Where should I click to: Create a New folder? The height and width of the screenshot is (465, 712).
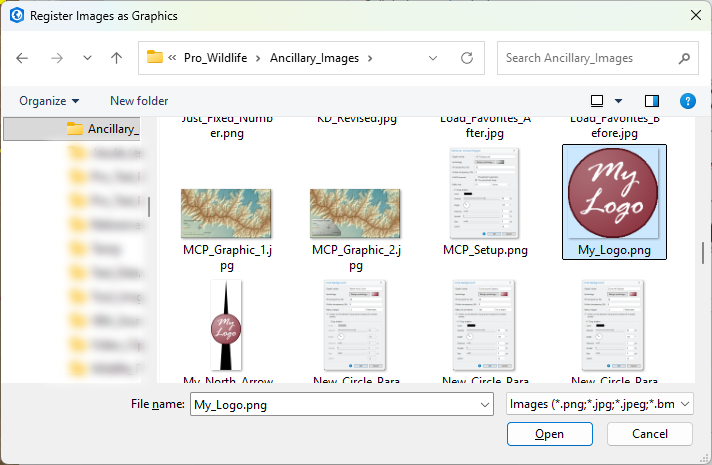(139, 101)
